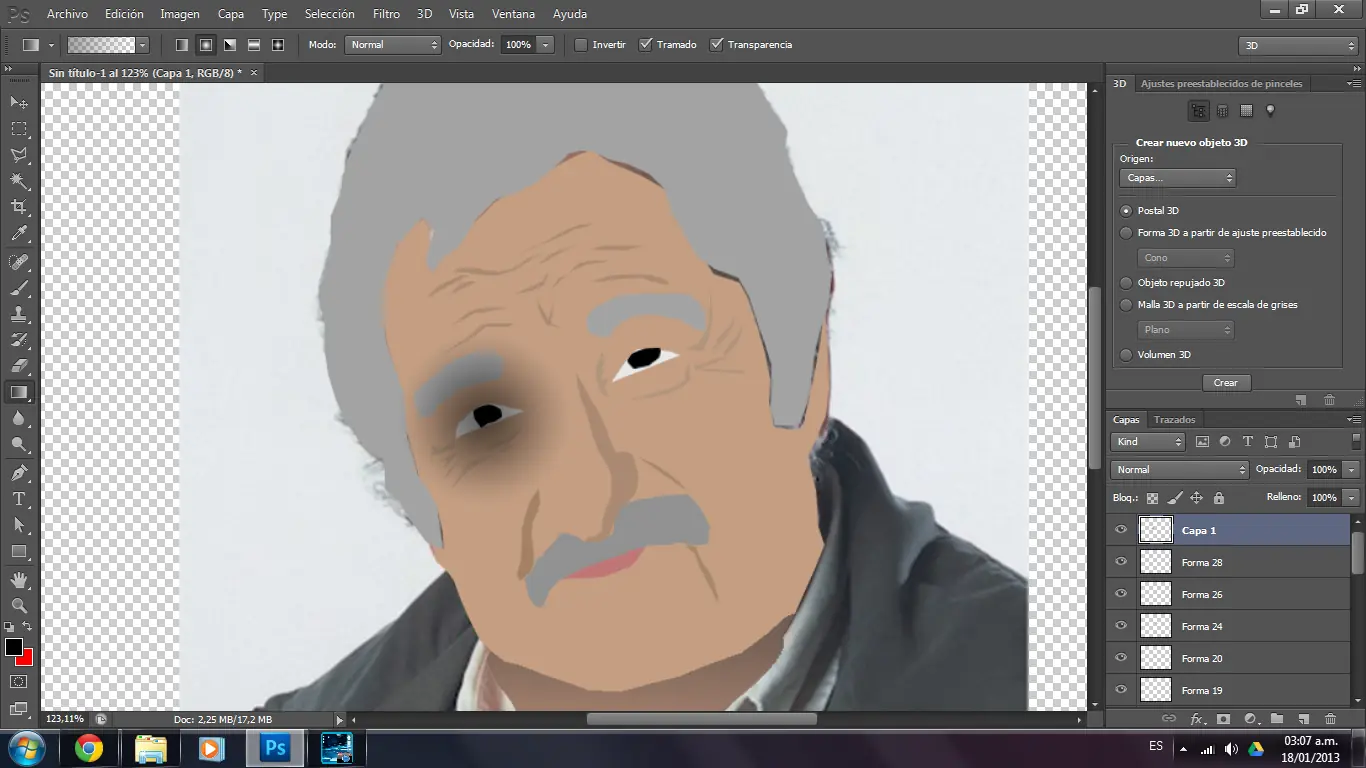Choose the diamond gradient style icon
1366x768 pixels.
[277, 45]
